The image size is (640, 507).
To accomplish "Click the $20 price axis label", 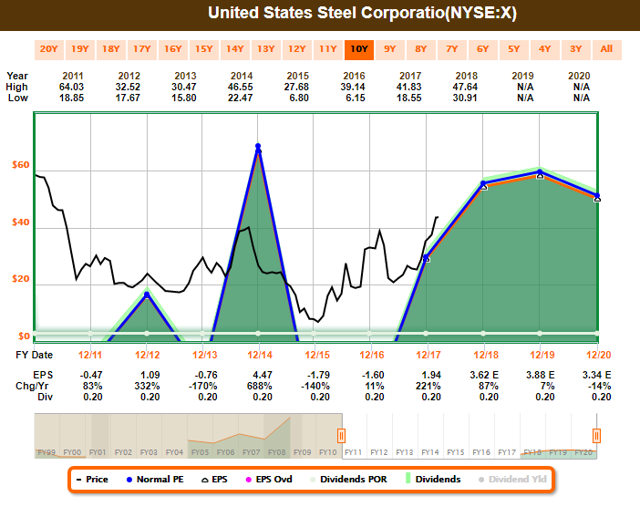I will 20,279.
